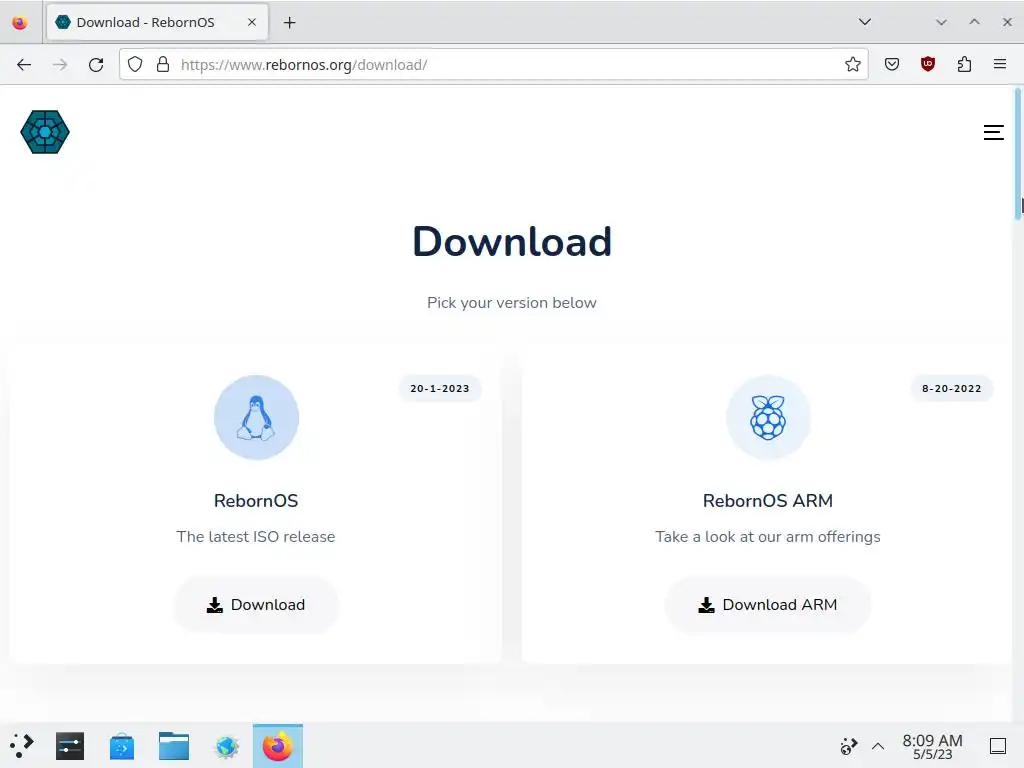Click the Tux penguin icon
Screen dimensions: 1024x768
(256, 418)
